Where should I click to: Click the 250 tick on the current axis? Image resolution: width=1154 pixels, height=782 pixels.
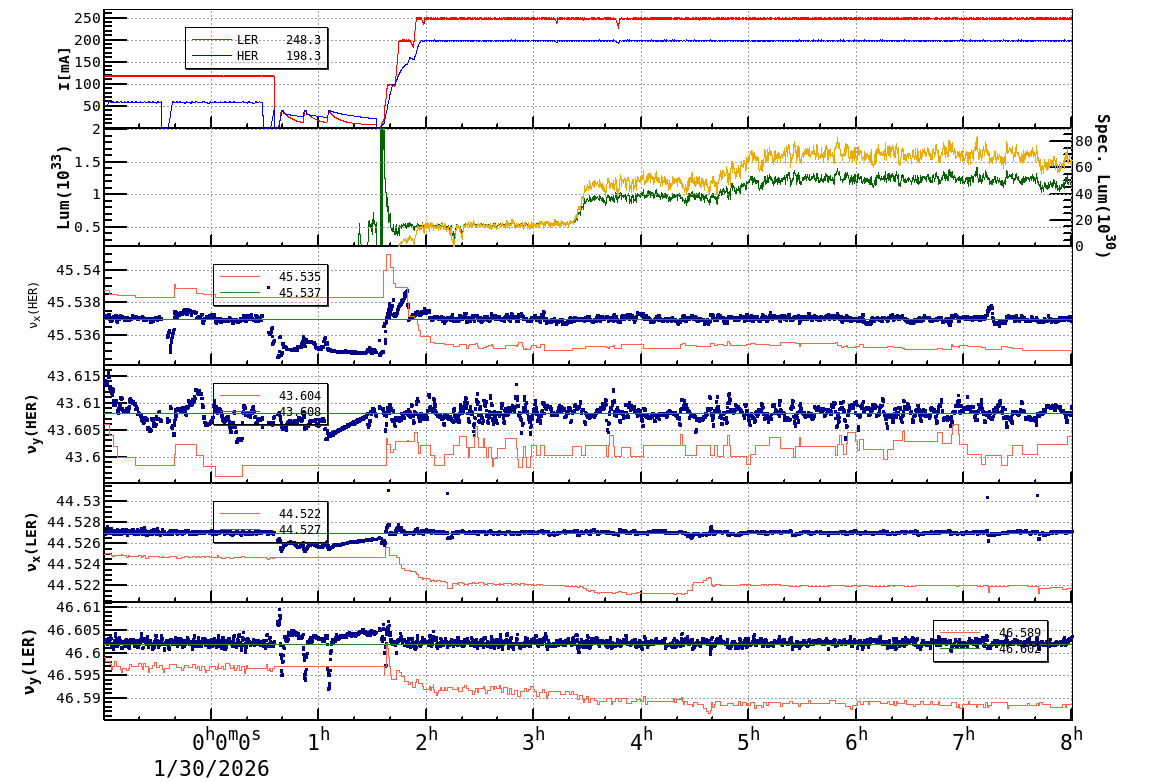88,18
